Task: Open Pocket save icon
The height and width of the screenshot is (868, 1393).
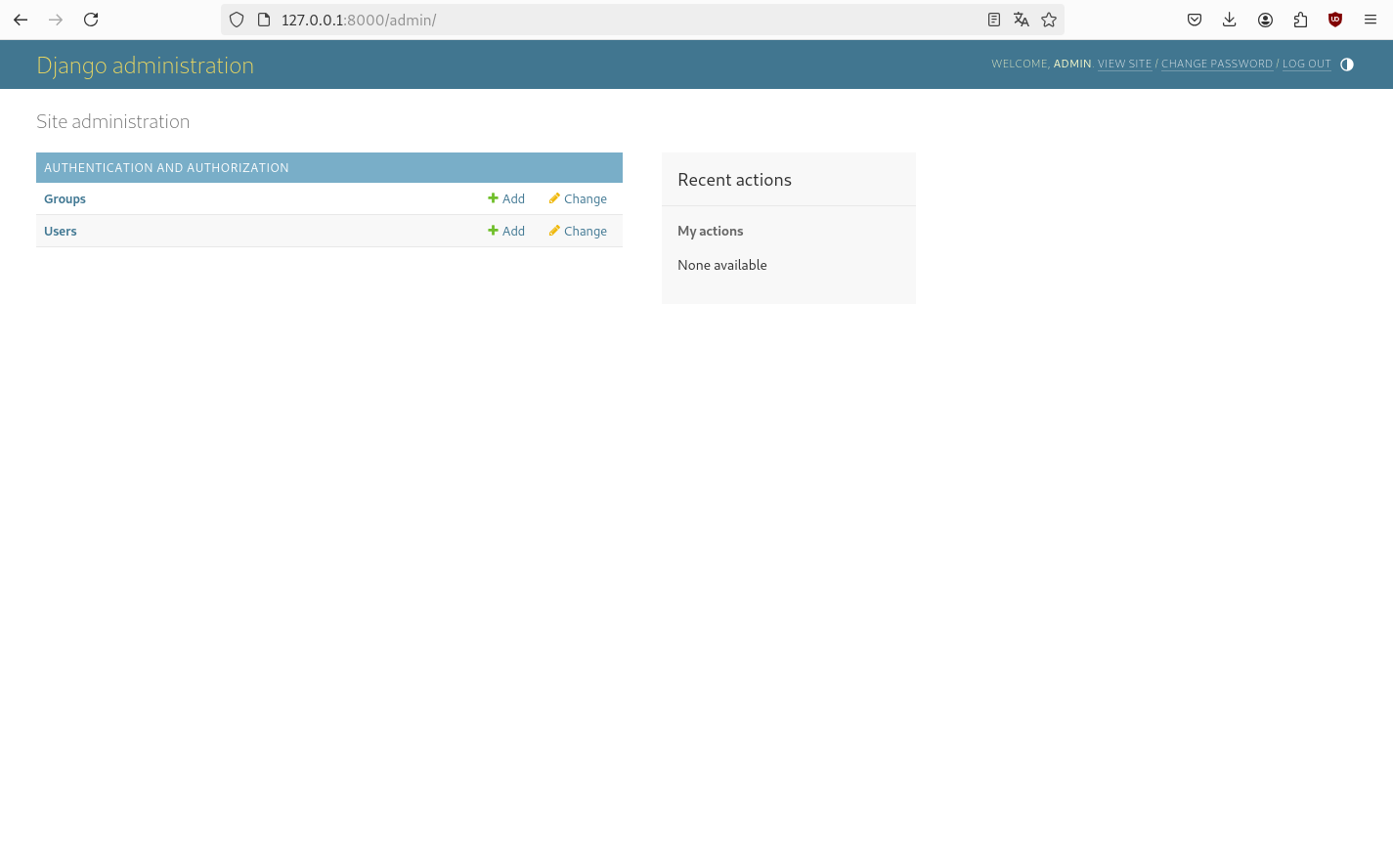Action: 1195,20
